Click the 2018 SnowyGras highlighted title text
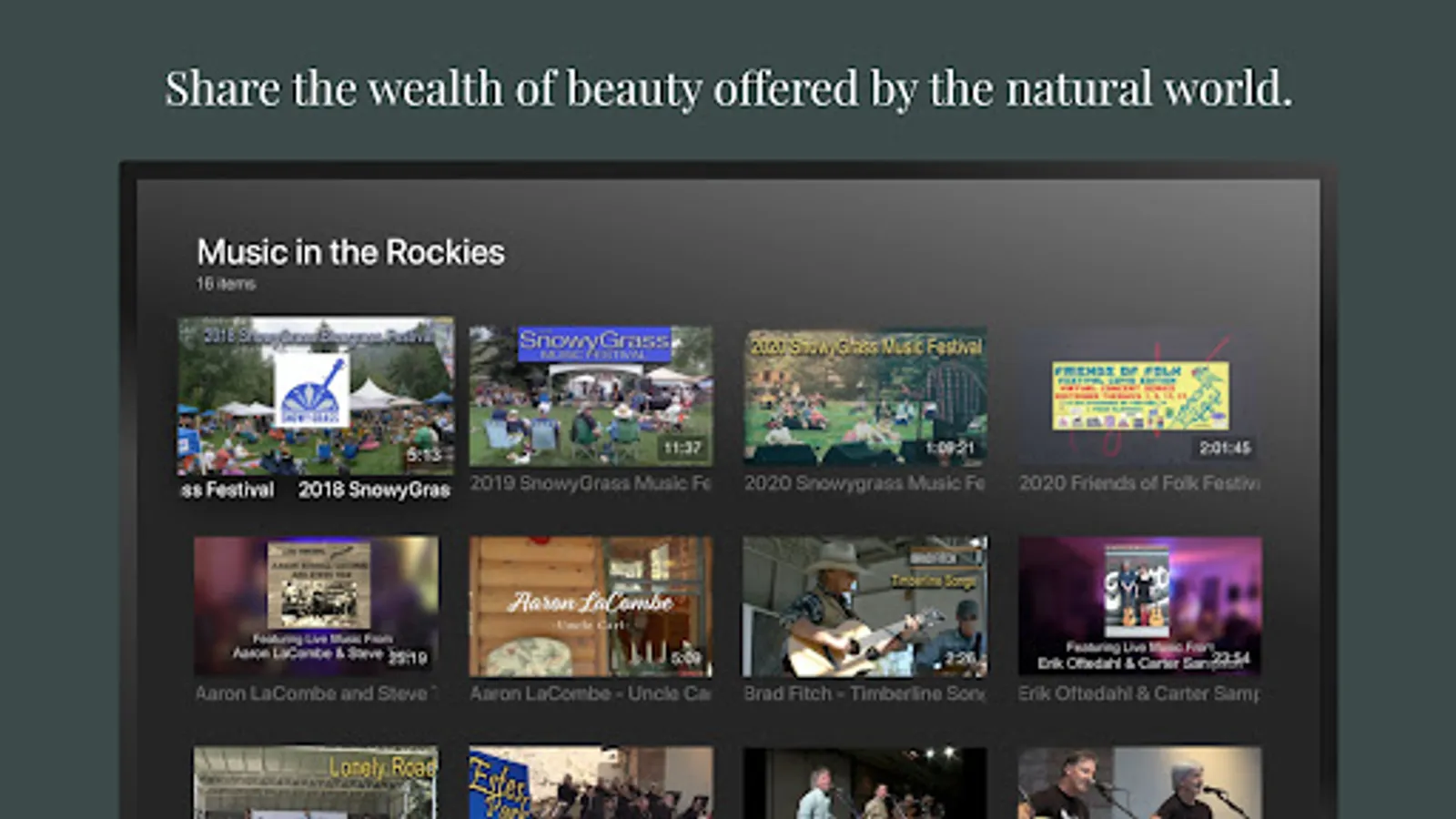The width and height of the screenshot is (1456, 819). [374, 490]
